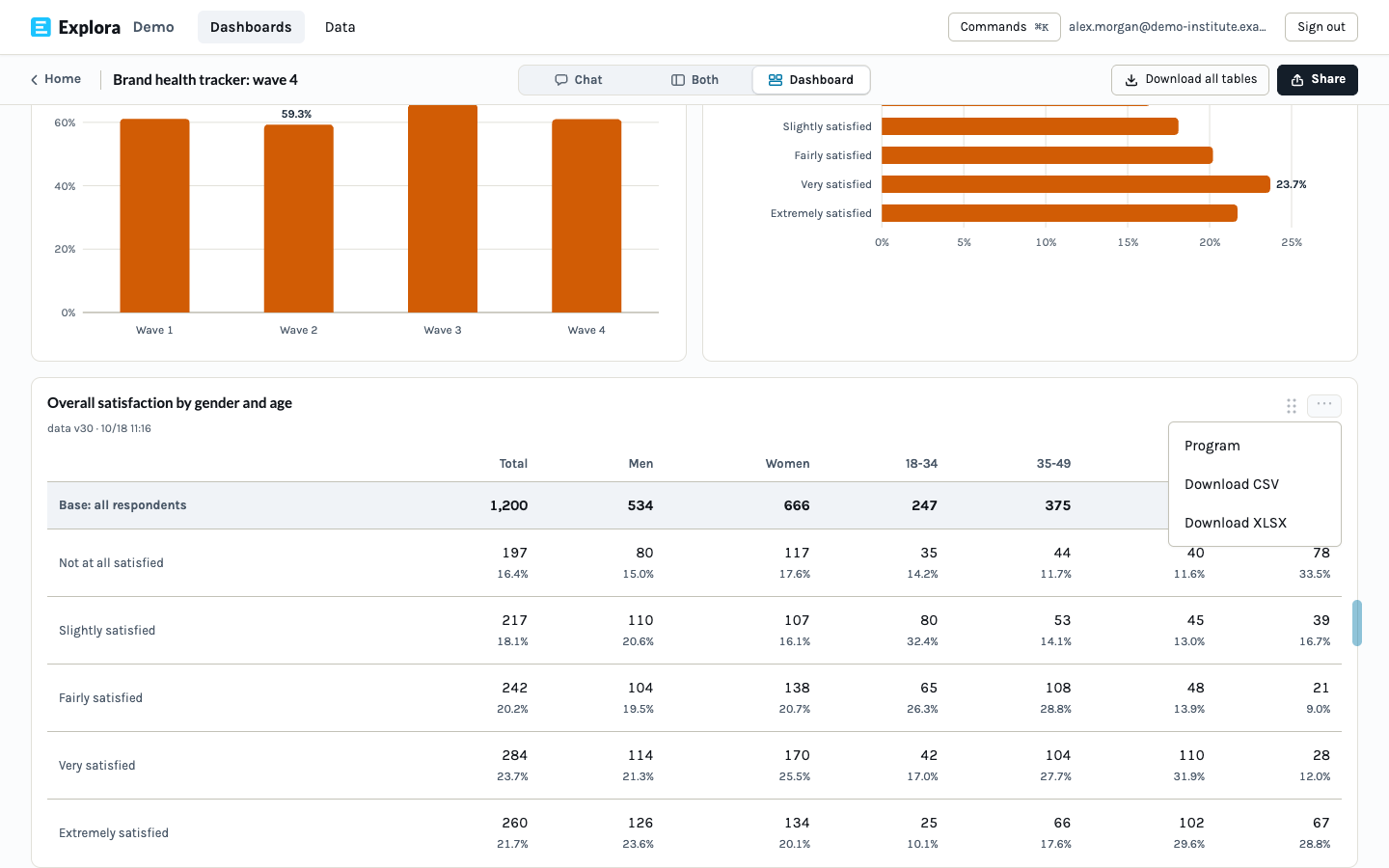The image size is (1389, 868).
Task: Click the 23.7% label on Very satisfied bar
Action: click(x=1292, y=184)
